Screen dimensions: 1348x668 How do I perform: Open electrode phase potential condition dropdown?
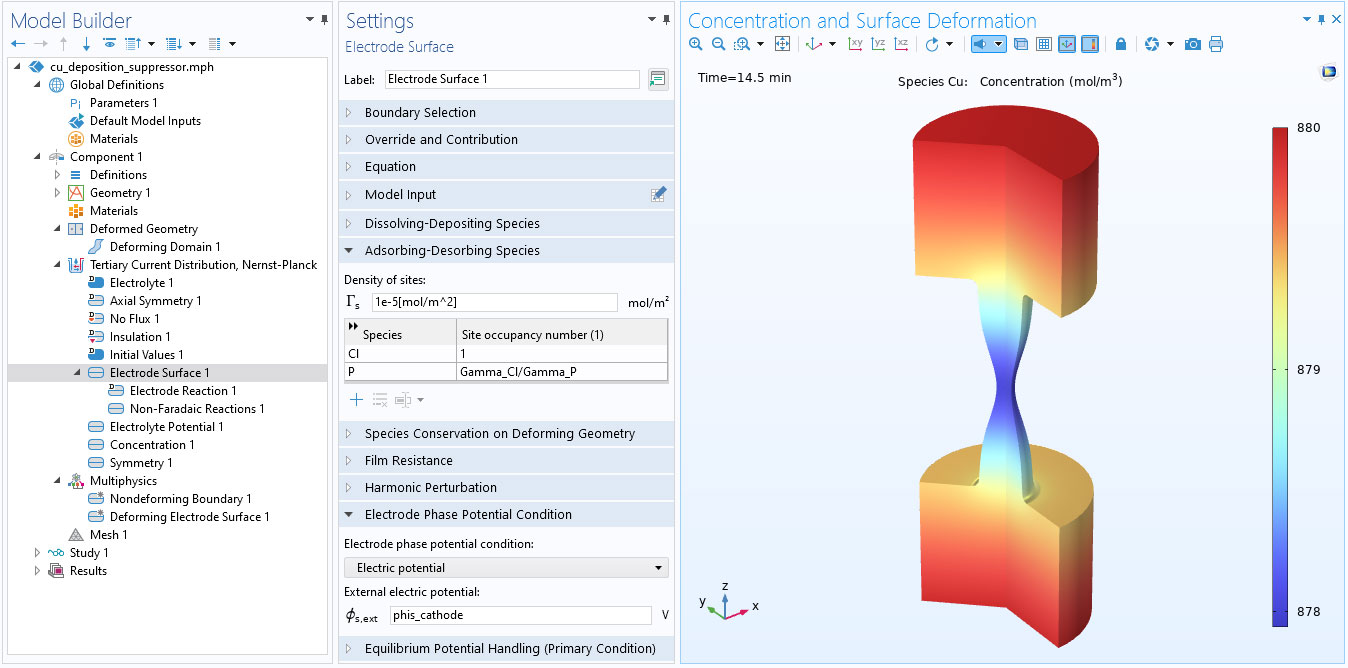pyautogui.click(x=506, y=568)
